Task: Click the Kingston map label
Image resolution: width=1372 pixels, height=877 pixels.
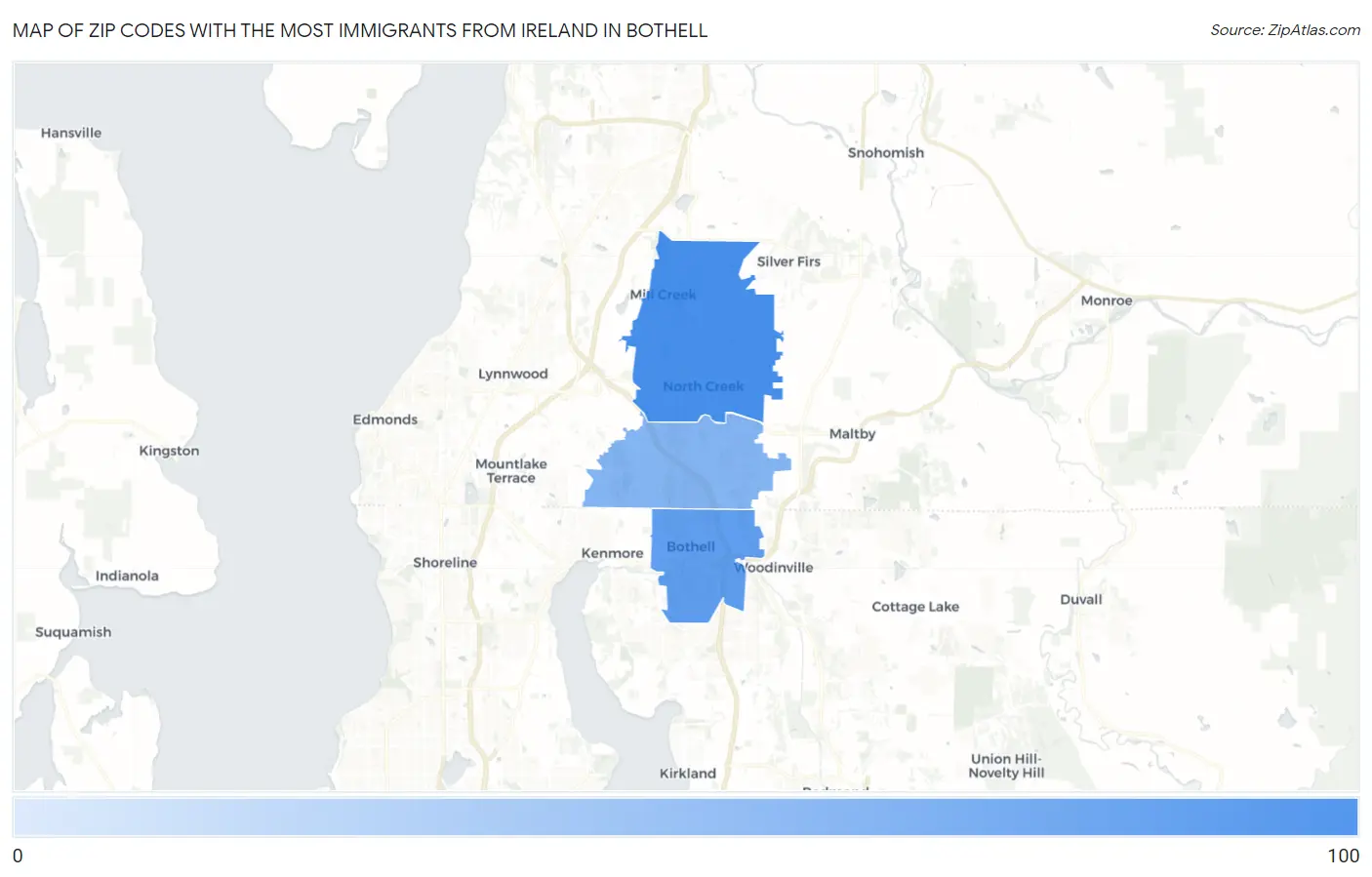Action: [169, 451]
